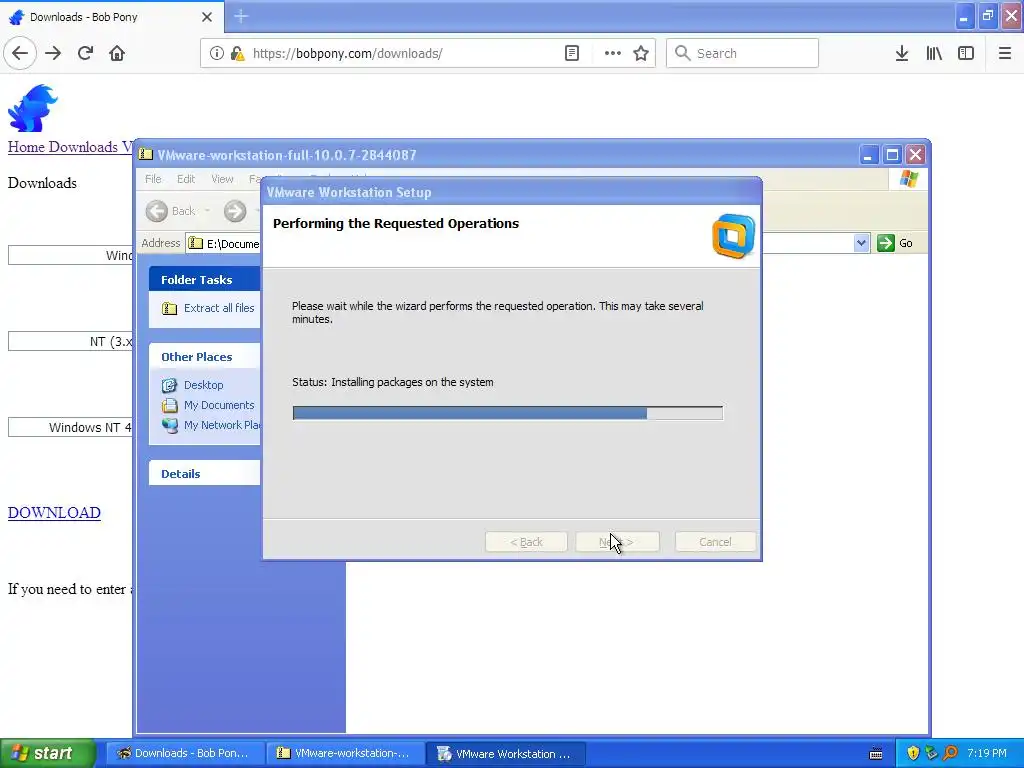Click the Folder Tasks panel header

click(204, 280)
